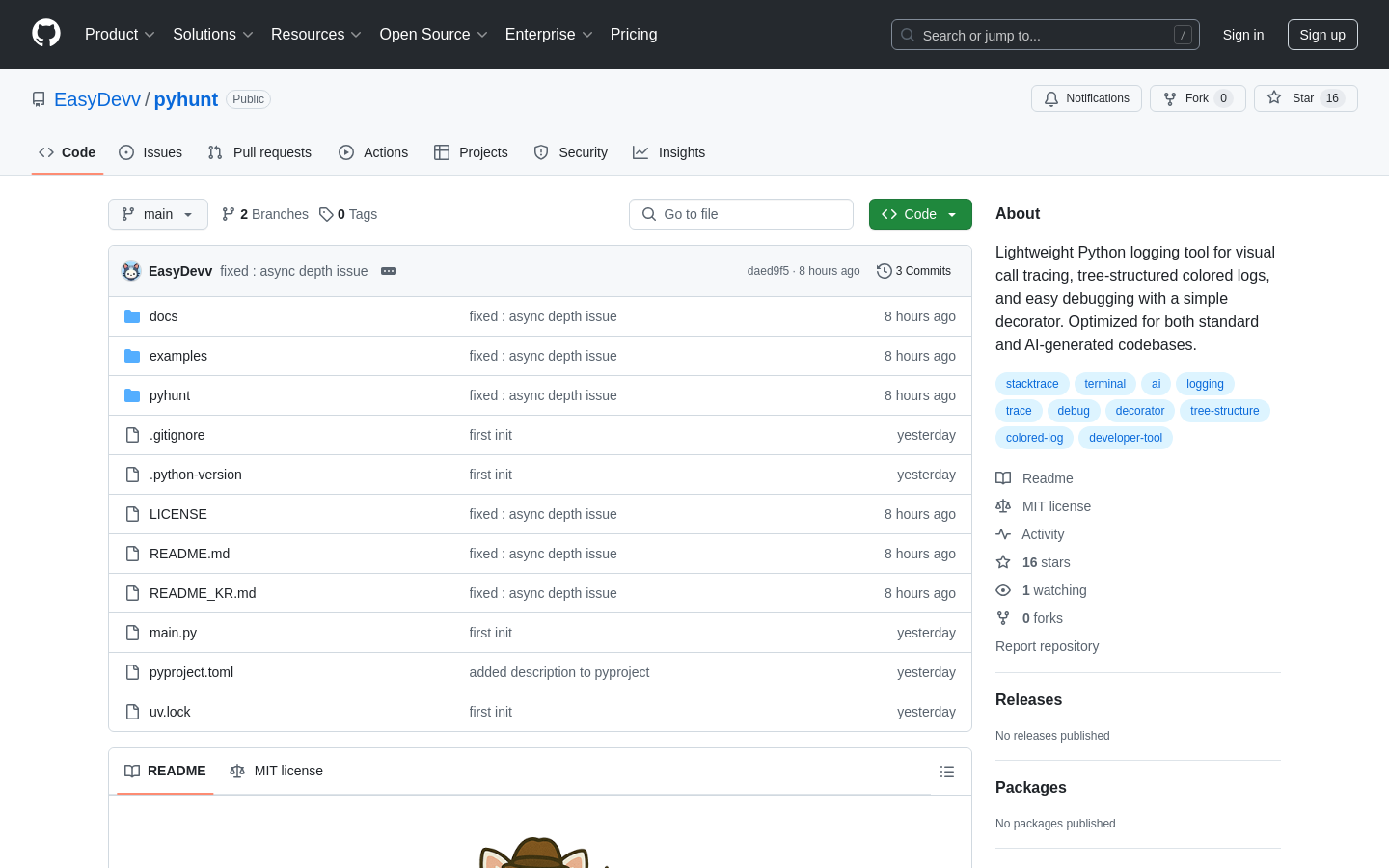This screenshot has height=868, width=1389.
Task: Open the Resources menu dropdown
Action: tap(316, 35)
